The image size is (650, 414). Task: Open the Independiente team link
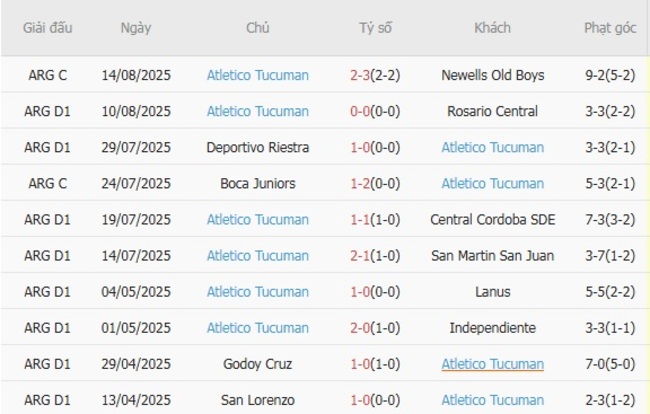click(492, 328)
